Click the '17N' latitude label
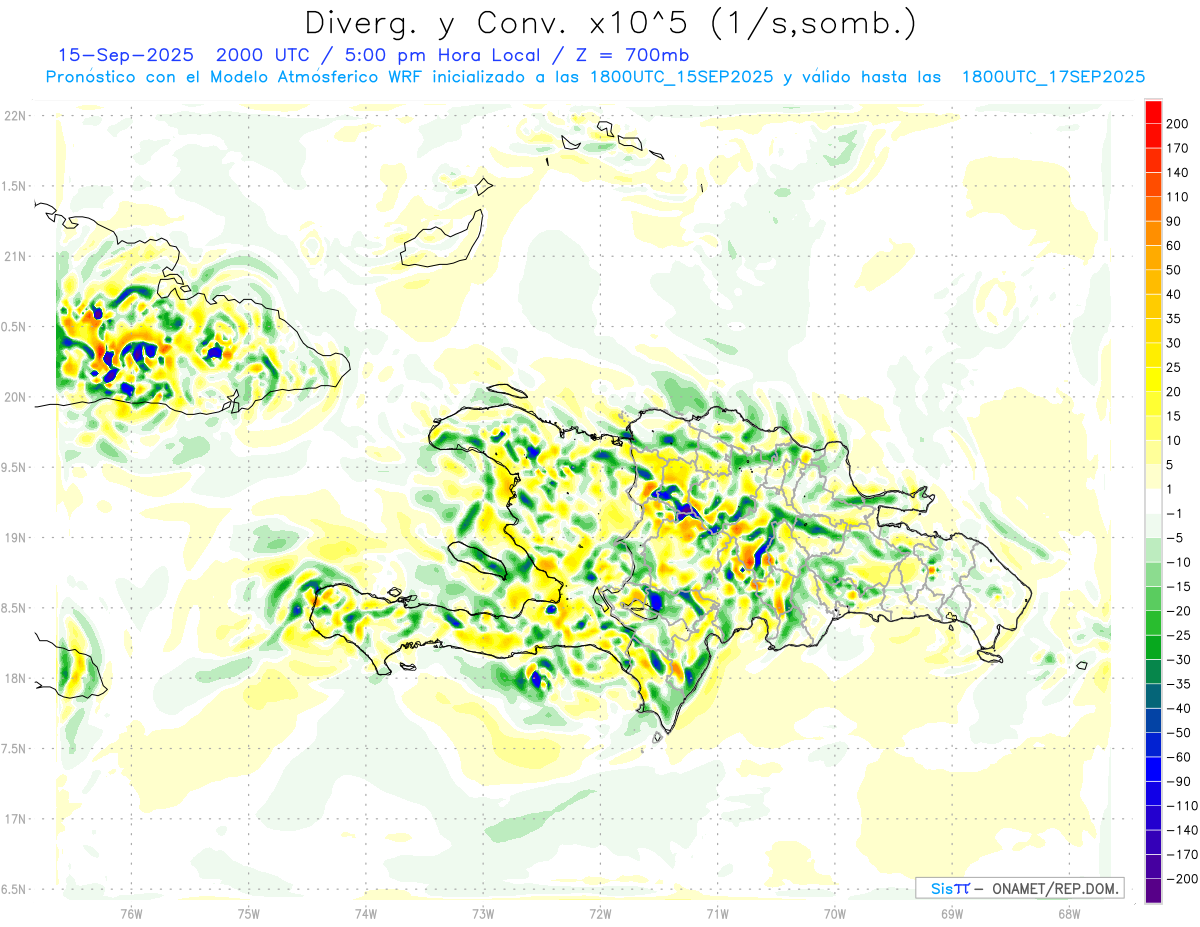This screenshot has height=927, width=1200. click(x=13, y=819)
